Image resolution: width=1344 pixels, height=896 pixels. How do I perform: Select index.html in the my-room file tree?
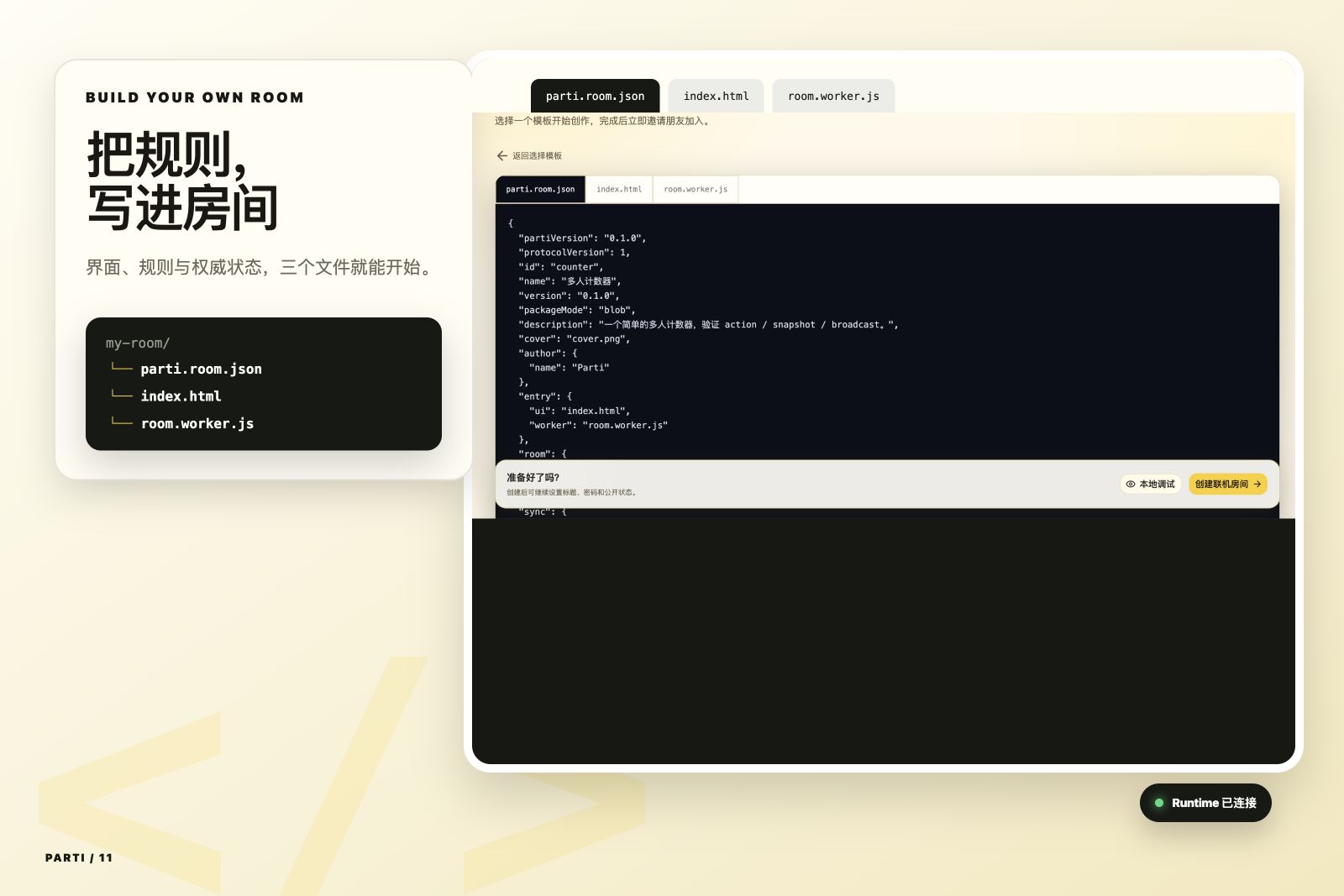[x=181, y=396]
